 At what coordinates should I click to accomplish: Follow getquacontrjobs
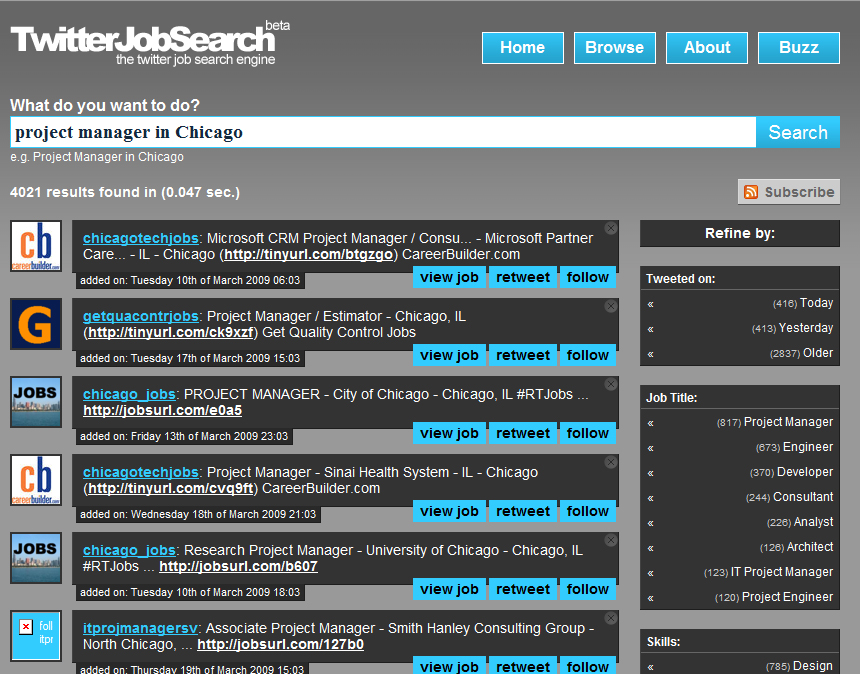[588, 355]
